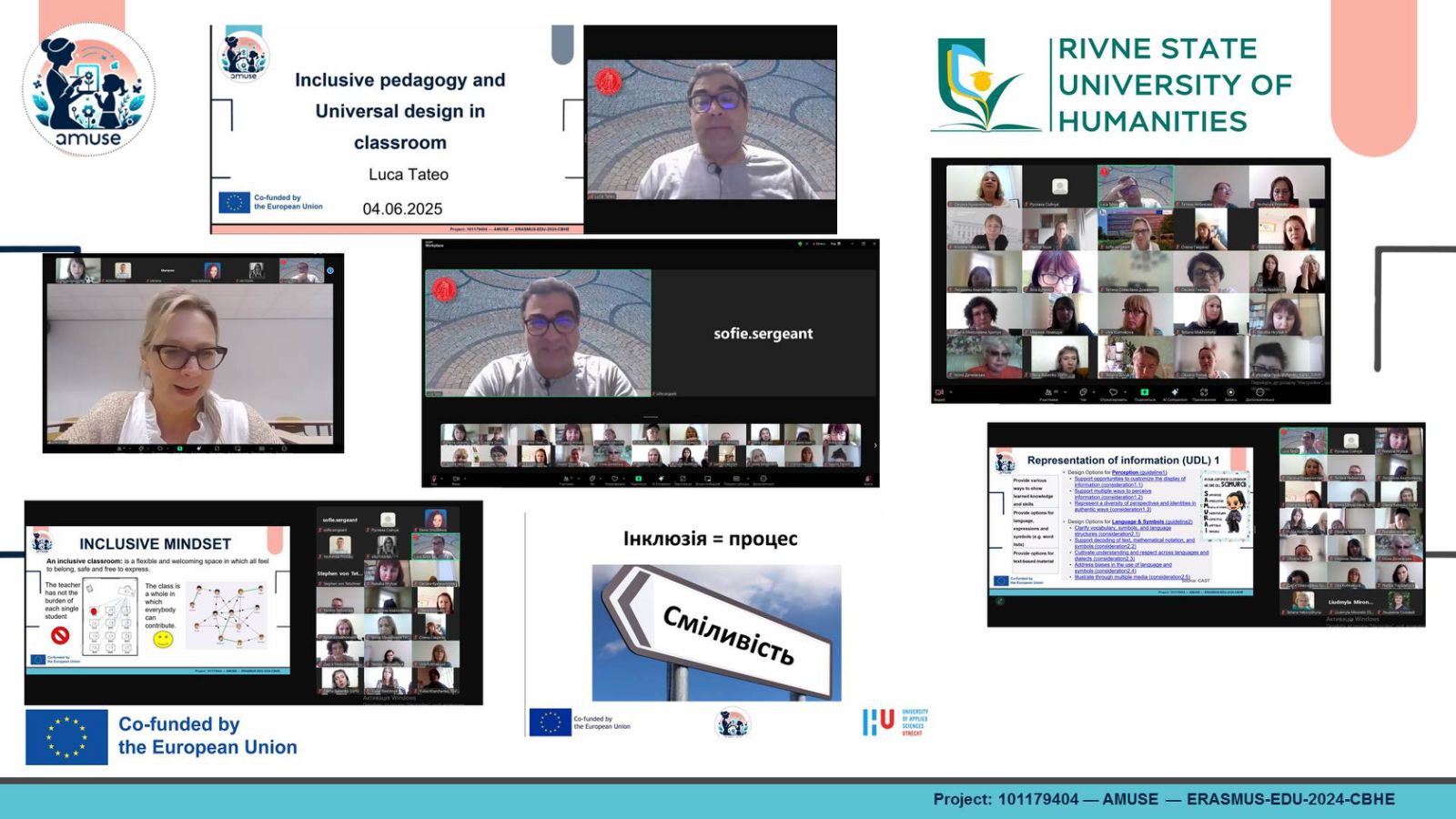Click the Inclusive Mindset slide thumbnail
The height and width of the screenshot is (819, 1456).
[x=158, y=601]
